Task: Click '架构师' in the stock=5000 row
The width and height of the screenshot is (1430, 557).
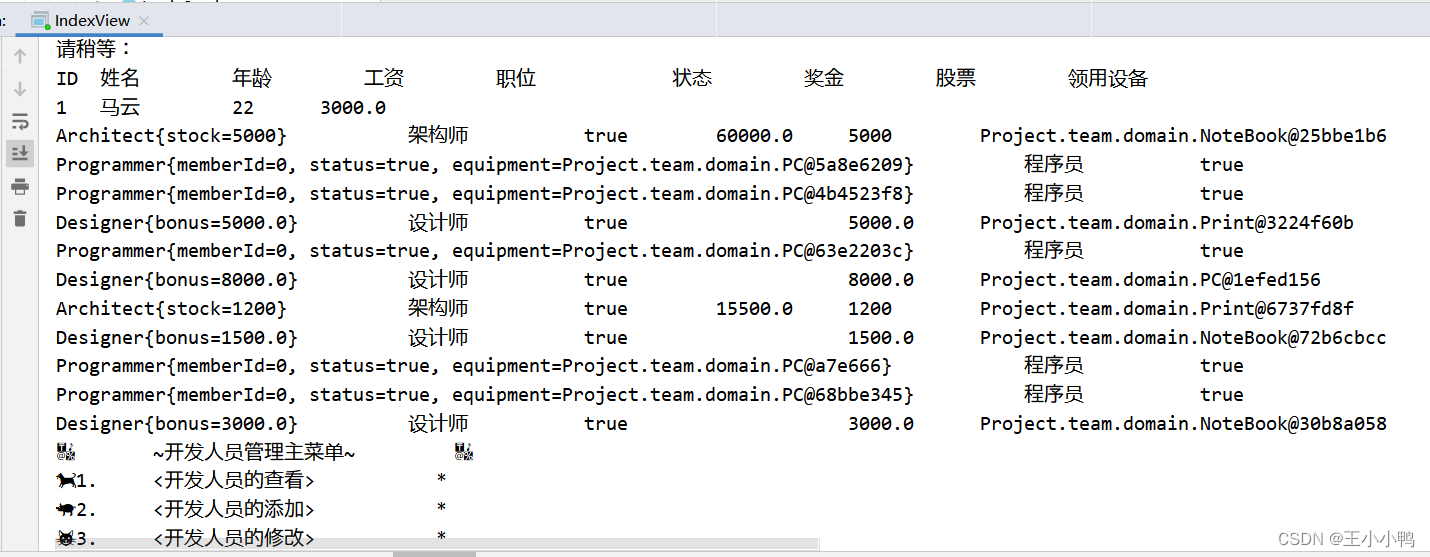Action: 438,136
